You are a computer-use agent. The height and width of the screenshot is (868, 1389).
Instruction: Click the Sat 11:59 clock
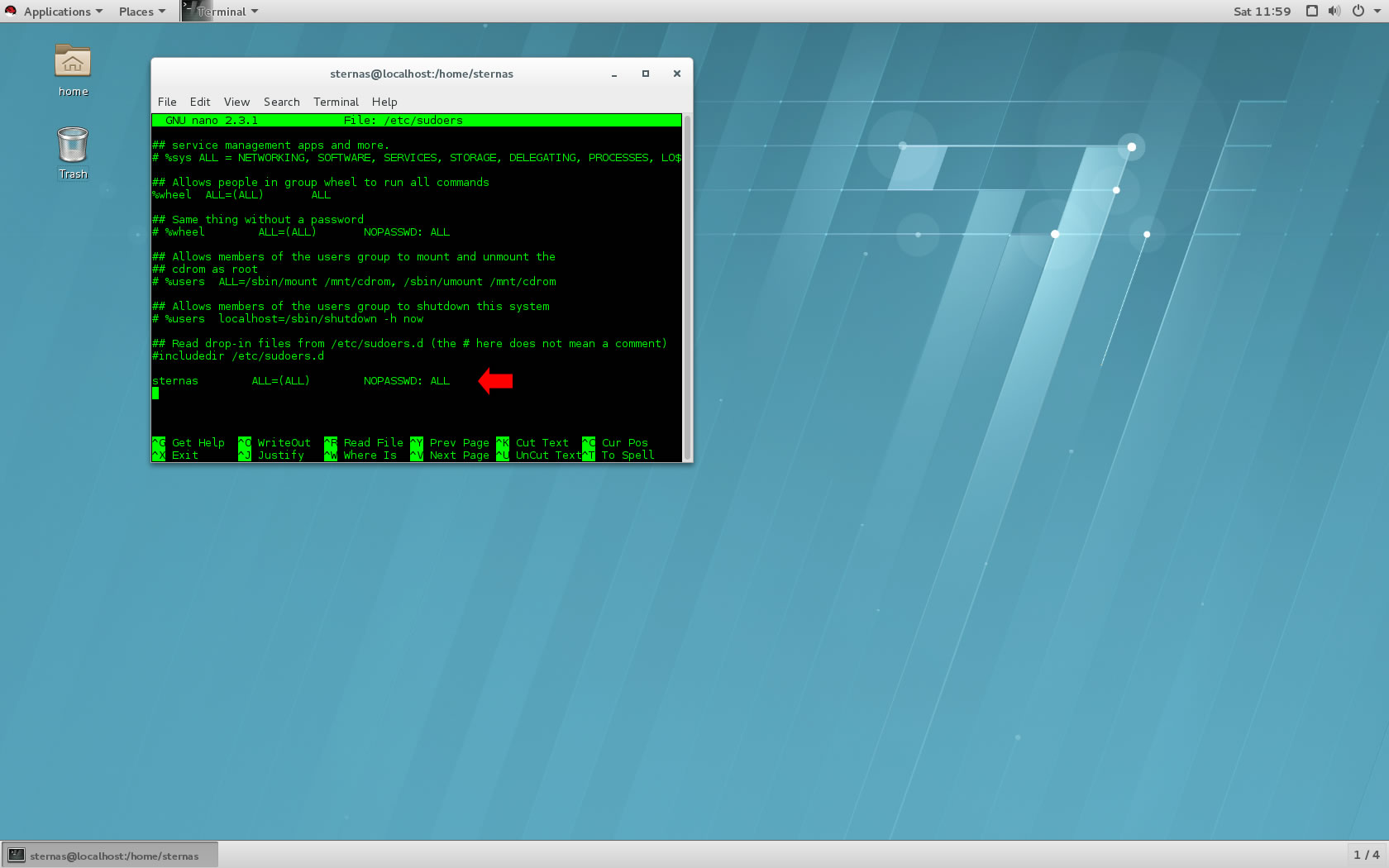coord(1262,12)
